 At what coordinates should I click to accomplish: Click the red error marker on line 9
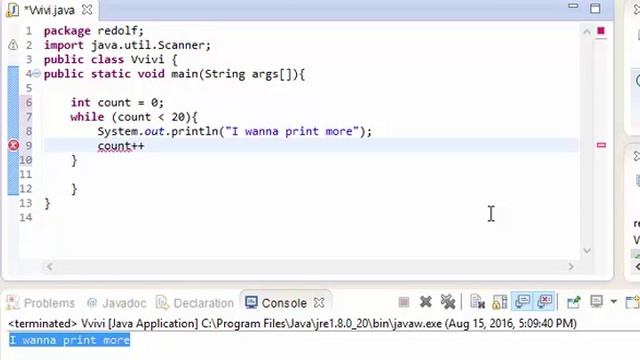[x=13, y=145]
